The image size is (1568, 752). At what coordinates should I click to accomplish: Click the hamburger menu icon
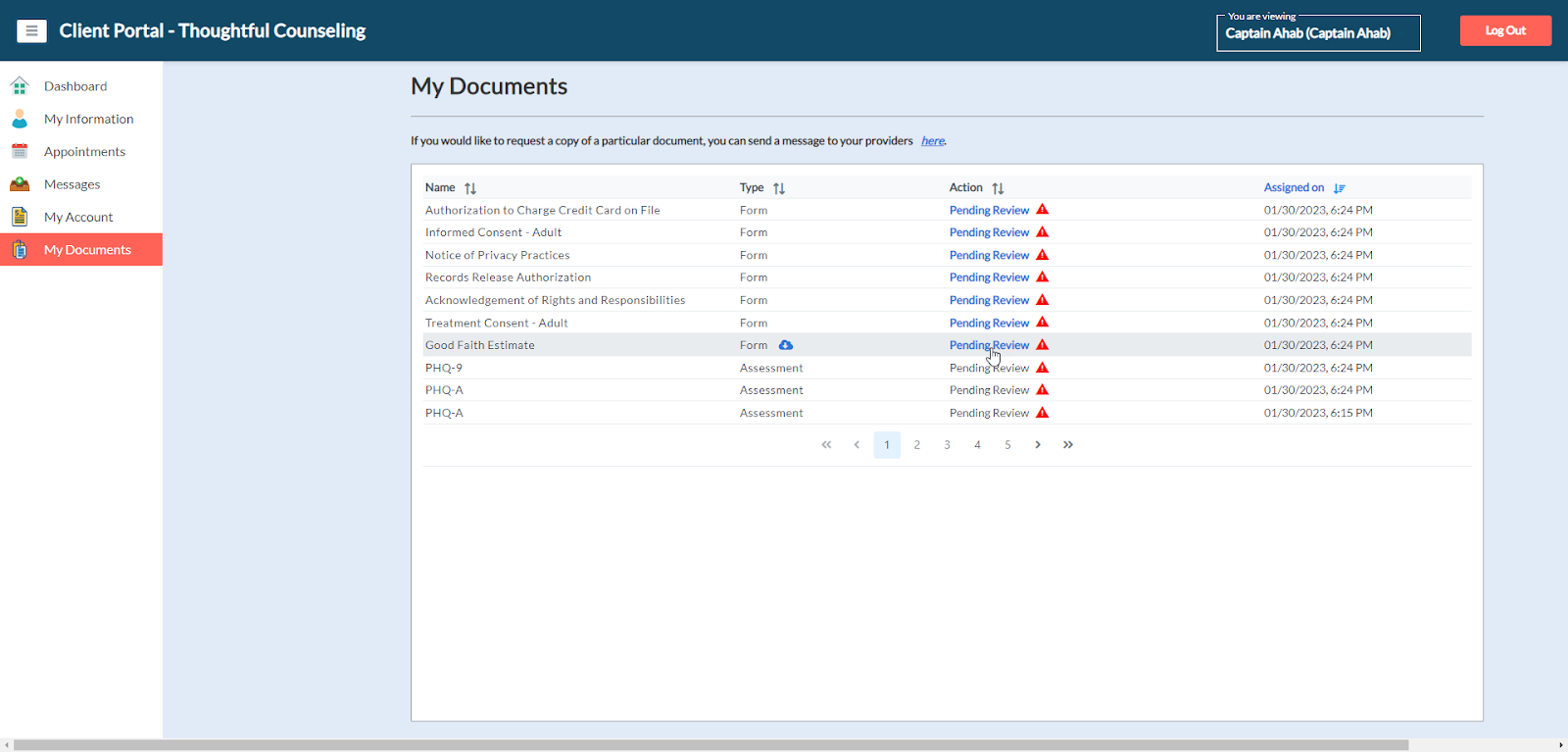tap(31, 31)
